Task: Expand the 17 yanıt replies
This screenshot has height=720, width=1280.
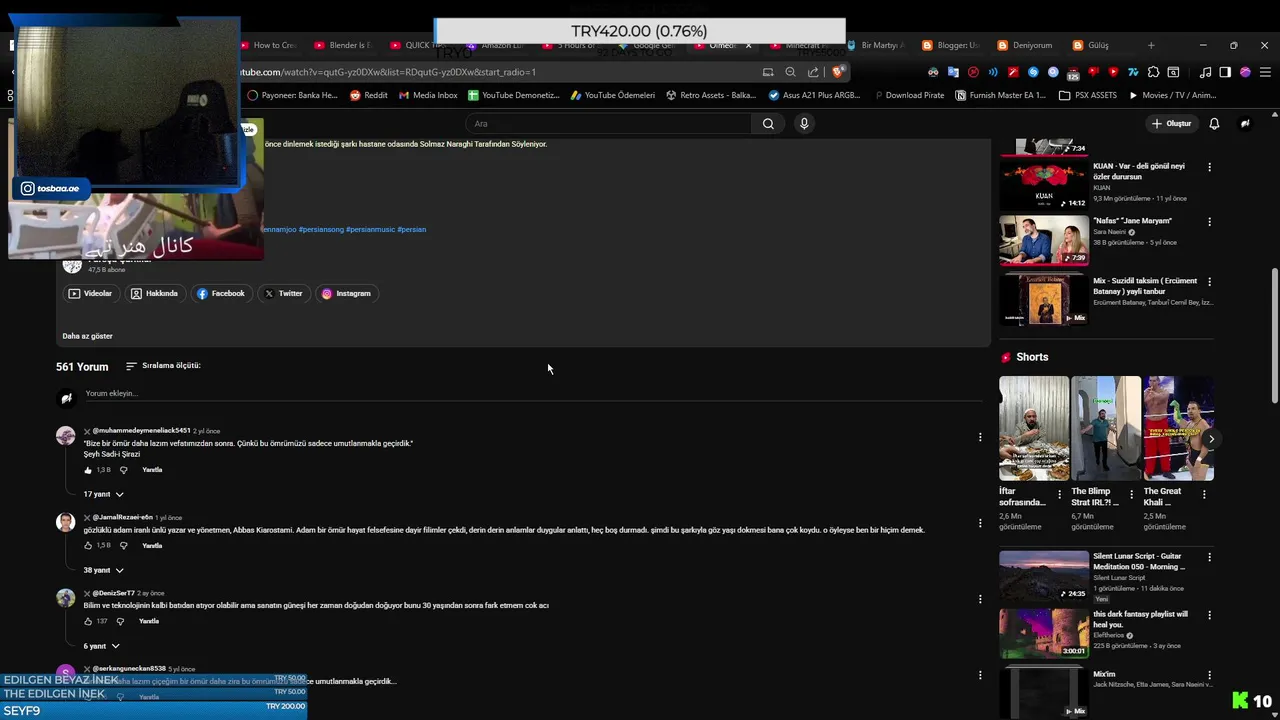Action: tap(103, 494)
